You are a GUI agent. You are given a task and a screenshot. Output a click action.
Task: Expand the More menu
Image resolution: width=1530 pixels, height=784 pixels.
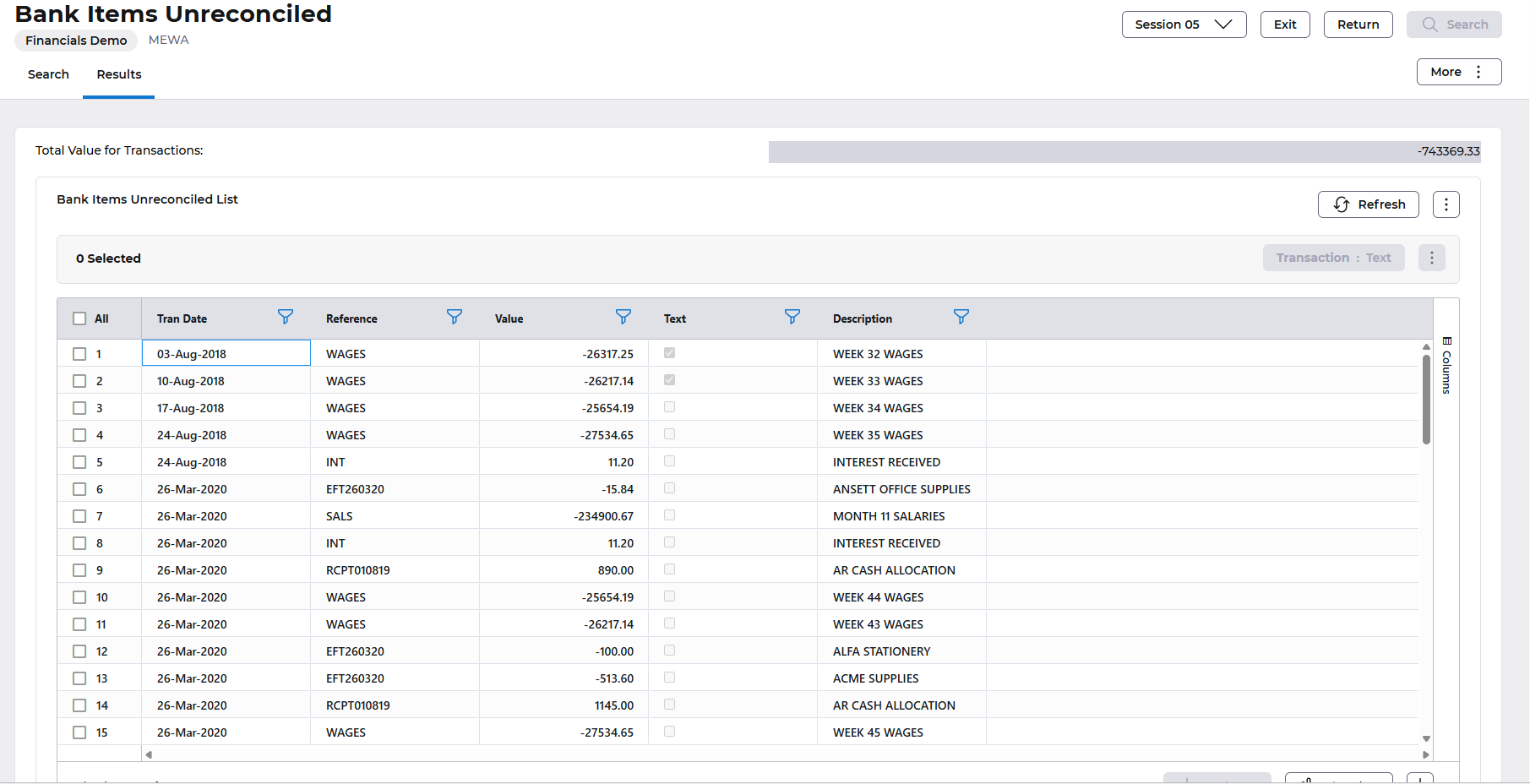tap(1458, 72)
